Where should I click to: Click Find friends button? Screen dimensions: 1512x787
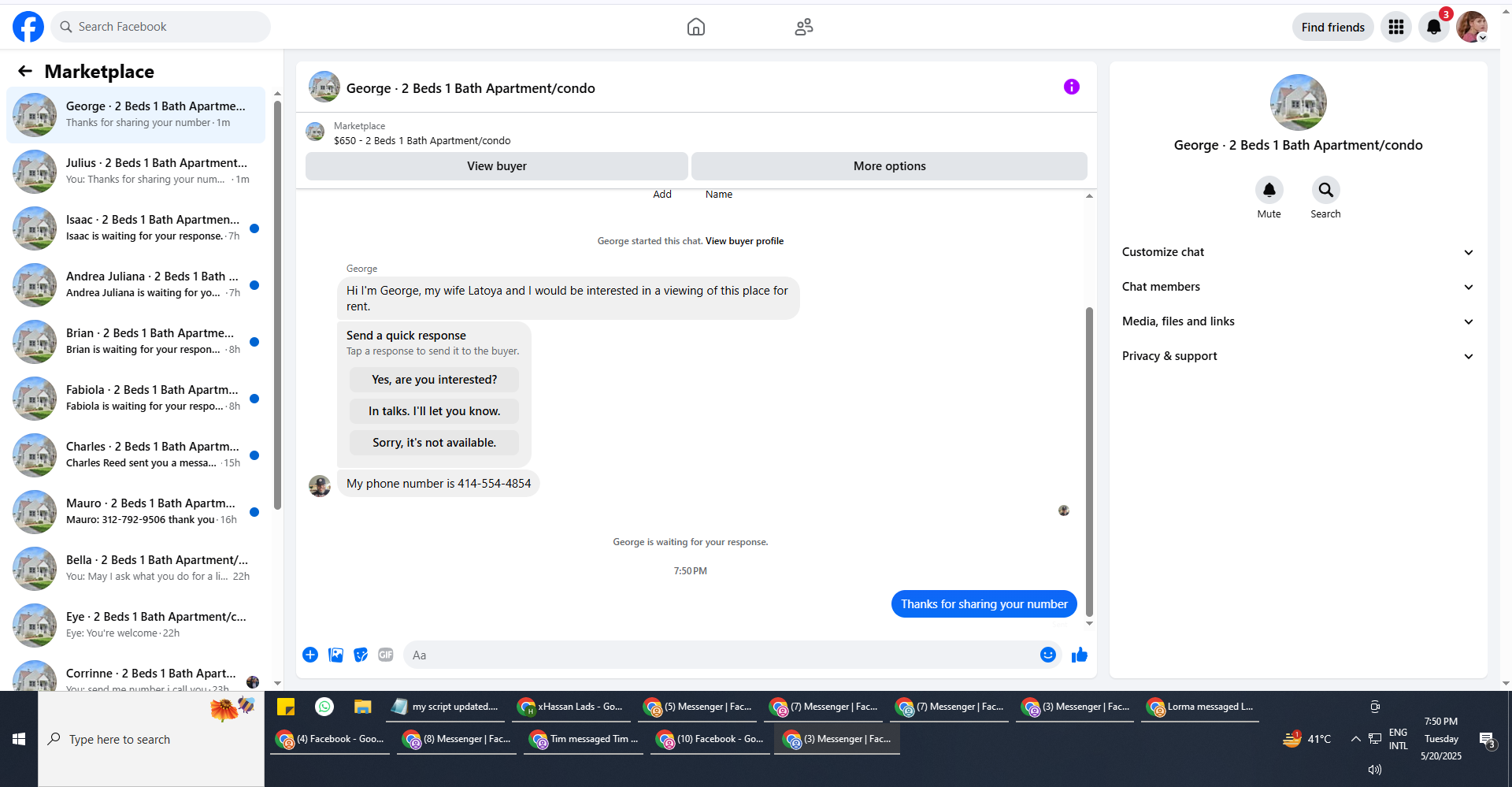pyautogui.click(x=1333, y=27)
